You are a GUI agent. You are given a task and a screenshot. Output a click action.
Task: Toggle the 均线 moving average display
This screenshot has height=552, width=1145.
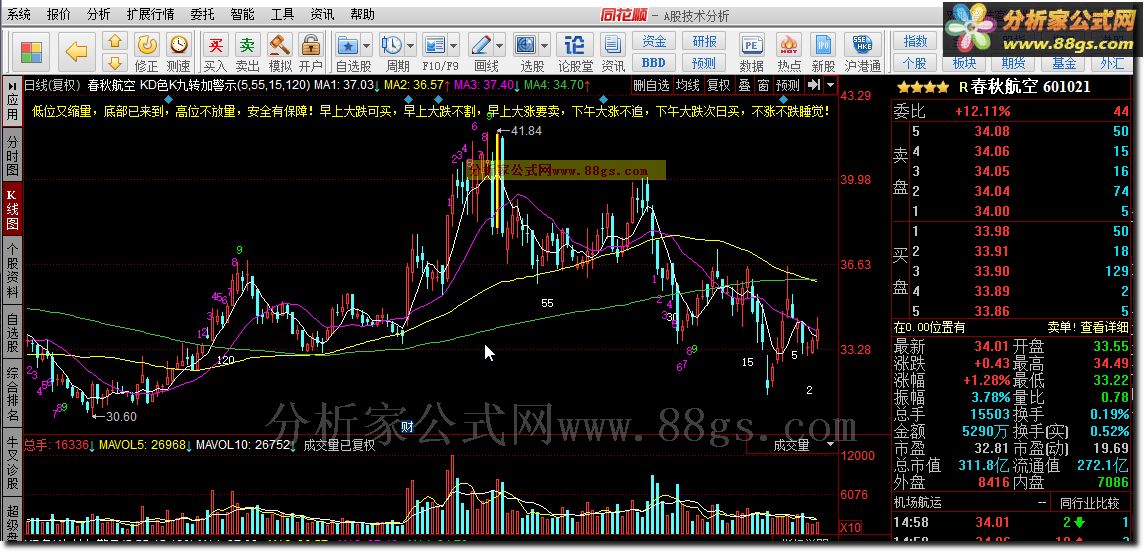click(688, 85)
